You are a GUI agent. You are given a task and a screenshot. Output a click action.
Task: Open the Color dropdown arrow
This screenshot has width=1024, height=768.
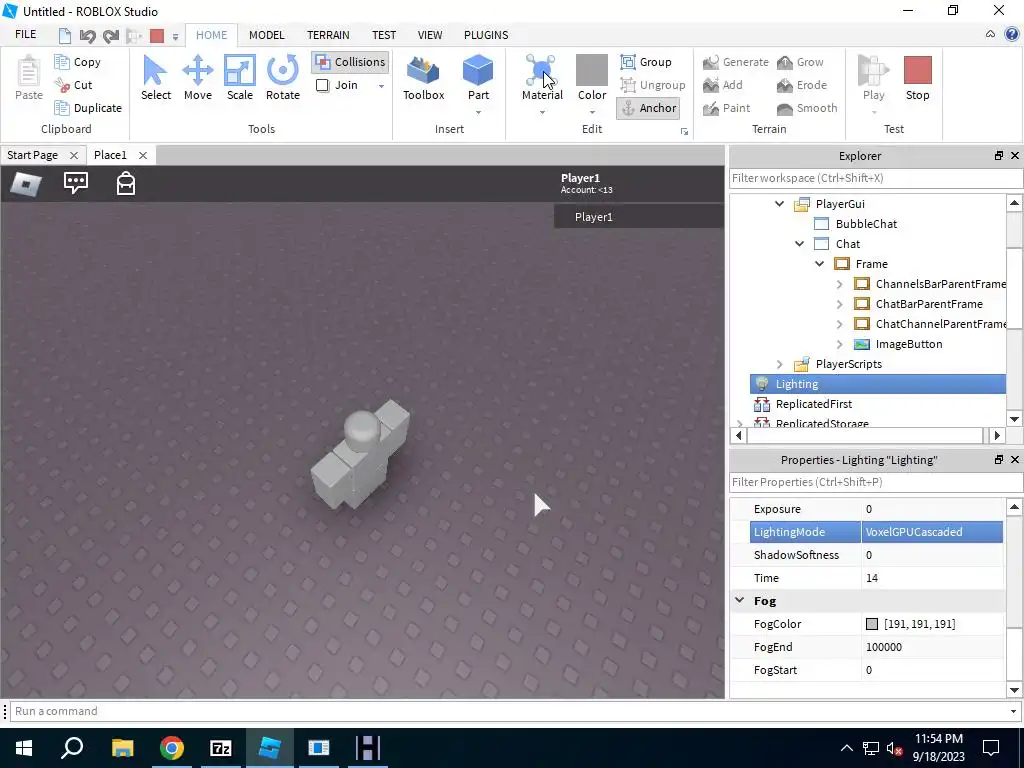592,112
